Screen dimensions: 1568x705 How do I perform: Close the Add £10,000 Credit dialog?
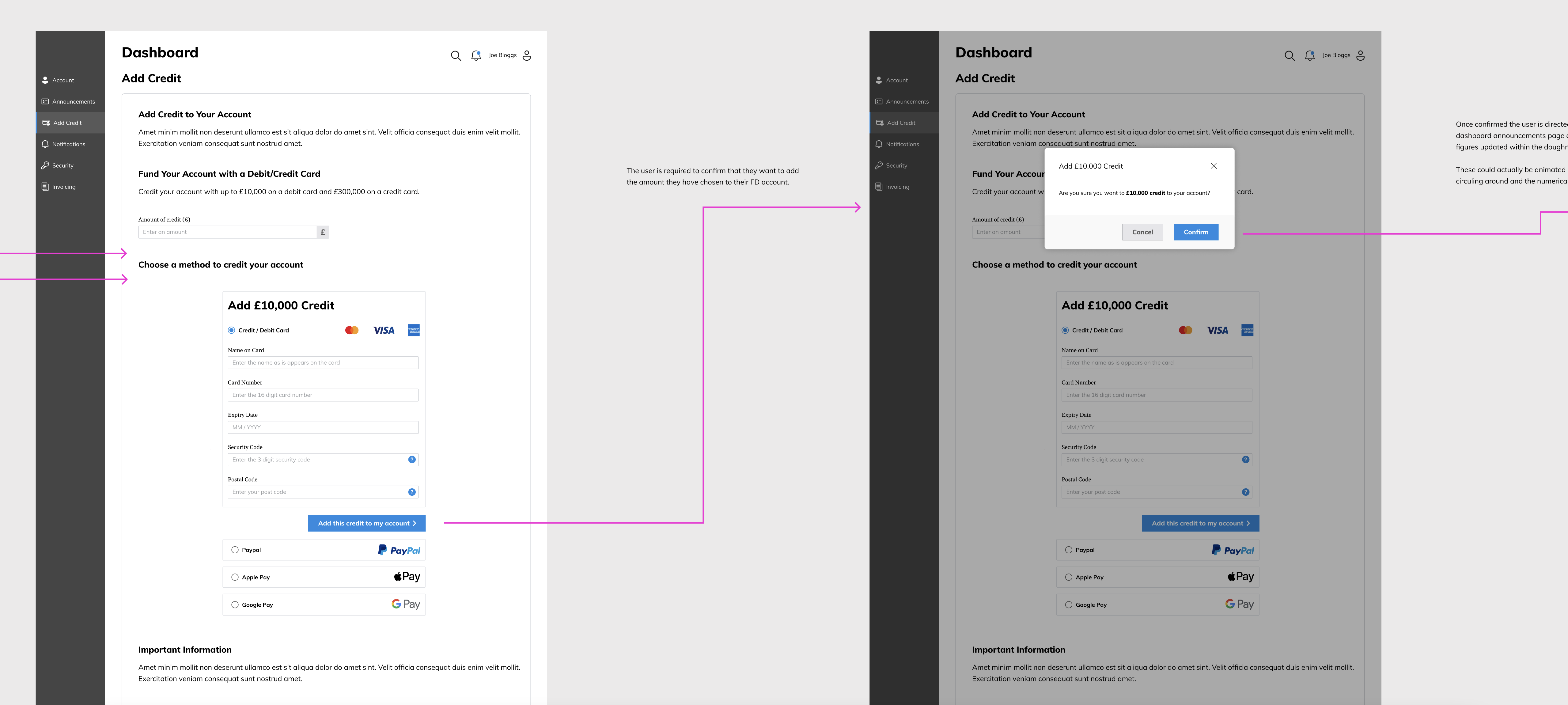[1213, 165]
